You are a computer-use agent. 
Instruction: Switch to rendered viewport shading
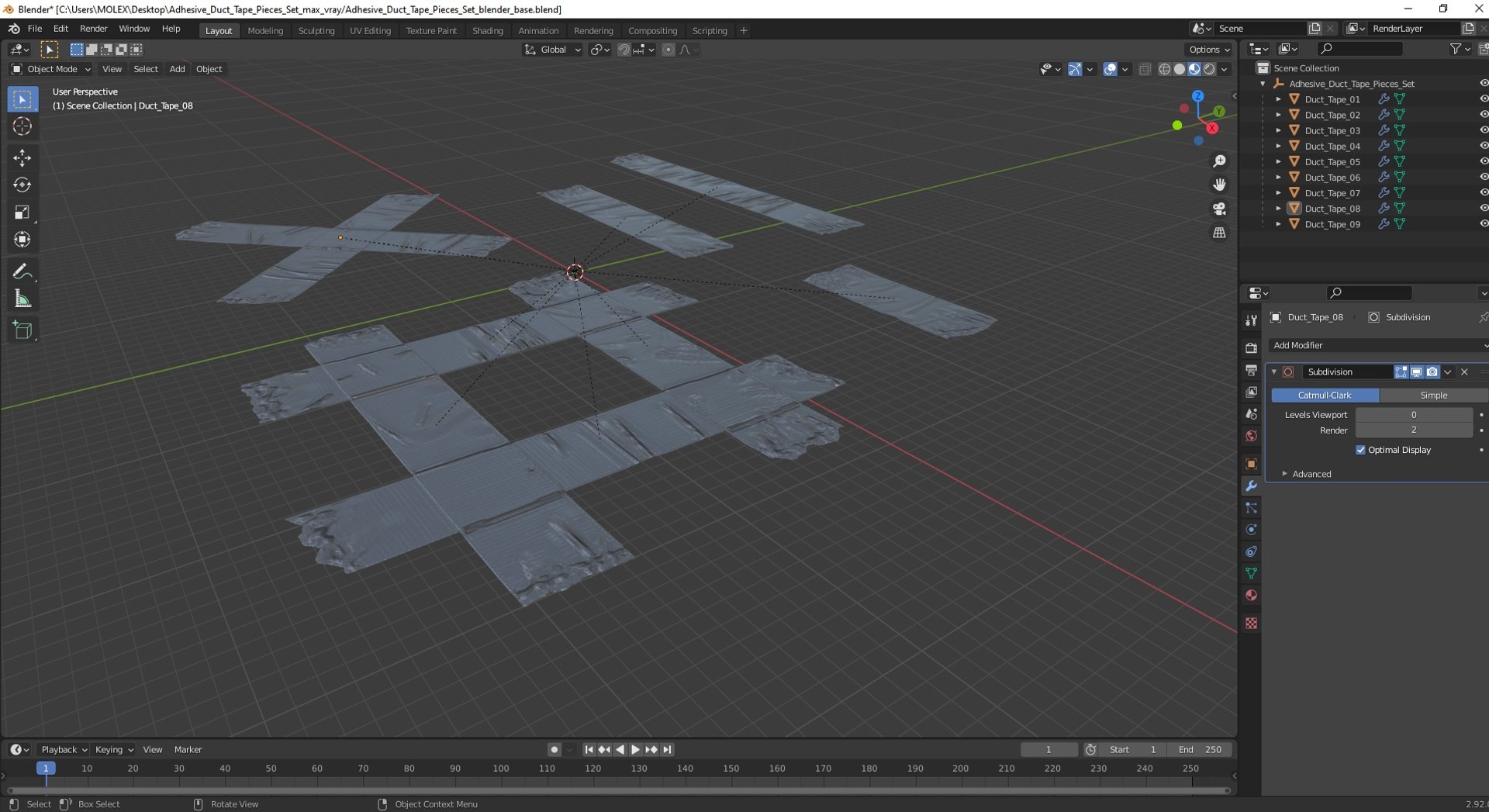(x=1209, y=69)
